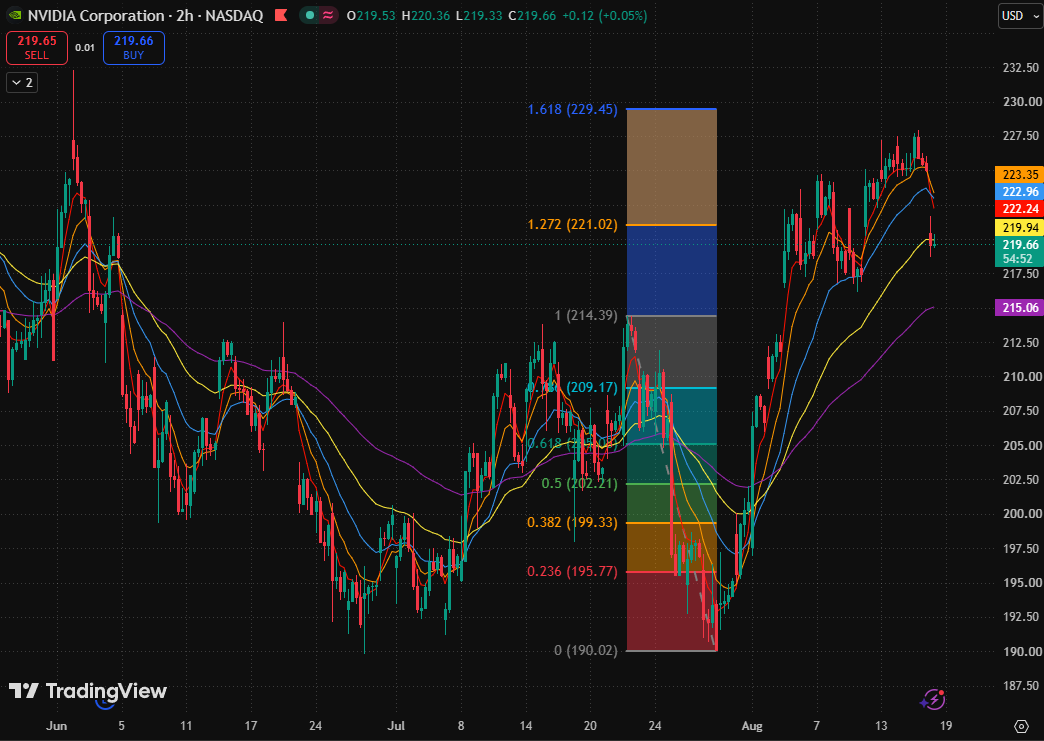Click the 54:52 bar countdown timer
This screenshot has height=741, width=1044.
(x=1019, y=259)
